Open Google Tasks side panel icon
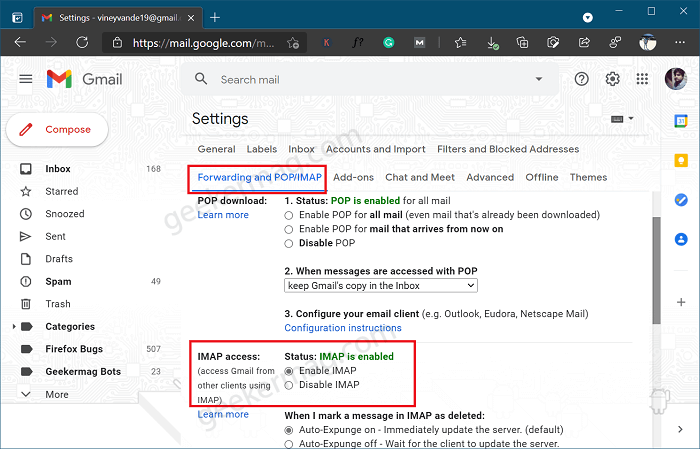700x449 pixels. [x=681, y=200]
